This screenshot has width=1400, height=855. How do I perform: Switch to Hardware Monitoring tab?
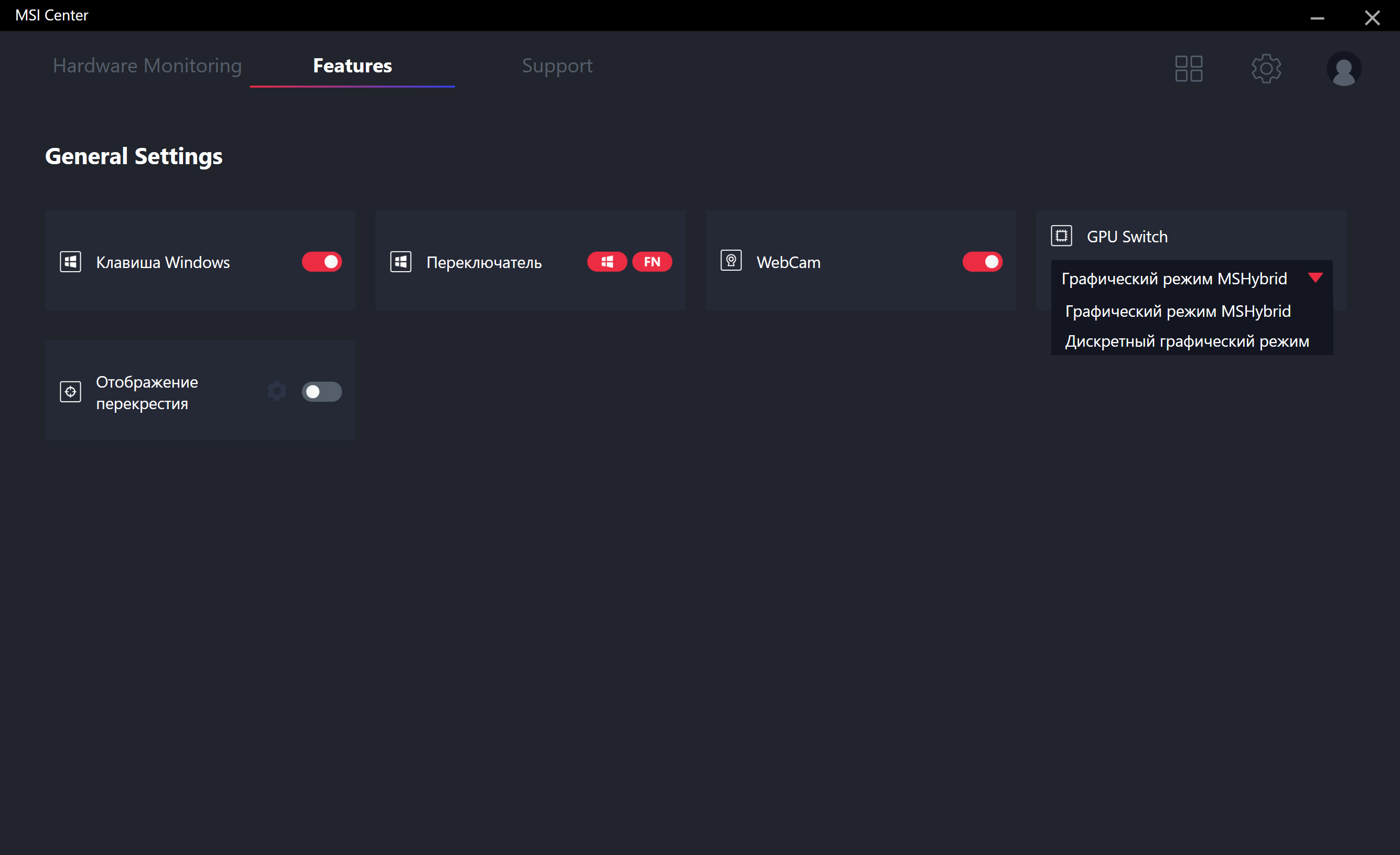(x=147, y=66)
